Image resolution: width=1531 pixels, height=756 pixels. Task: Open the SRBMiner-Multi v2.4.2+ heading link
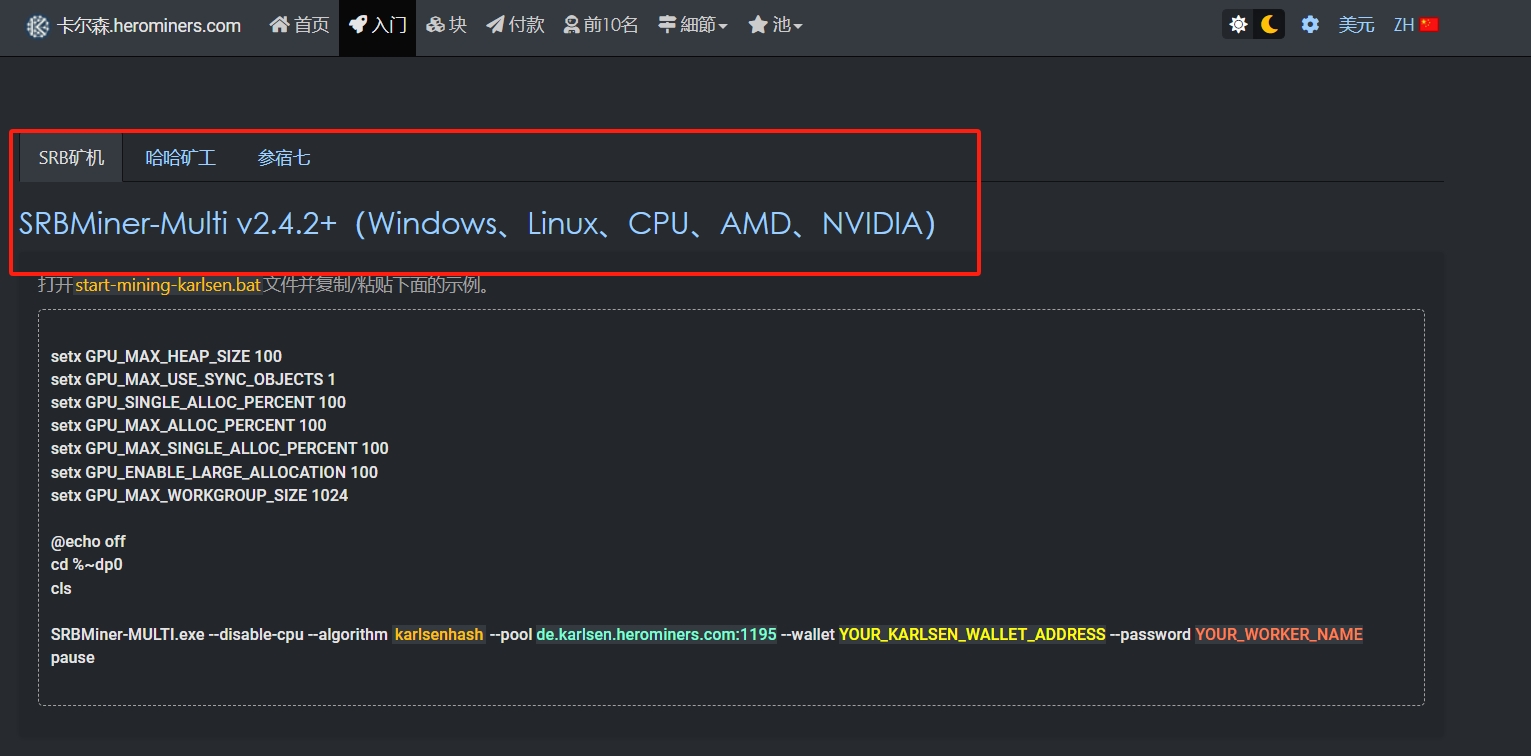(x=478, y=224)
